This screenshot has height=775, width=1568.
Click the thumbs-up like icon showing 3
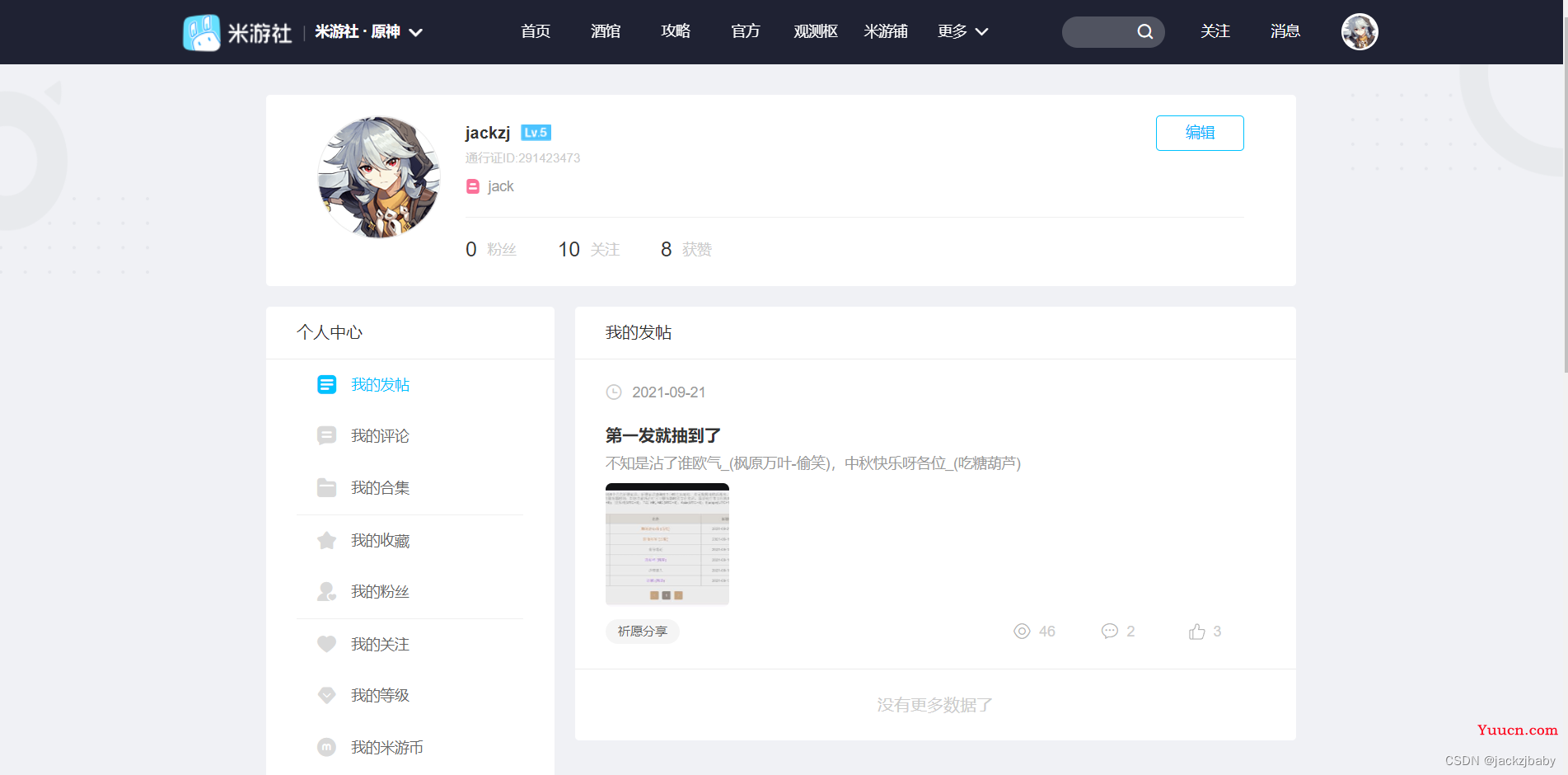point(1197,632)
